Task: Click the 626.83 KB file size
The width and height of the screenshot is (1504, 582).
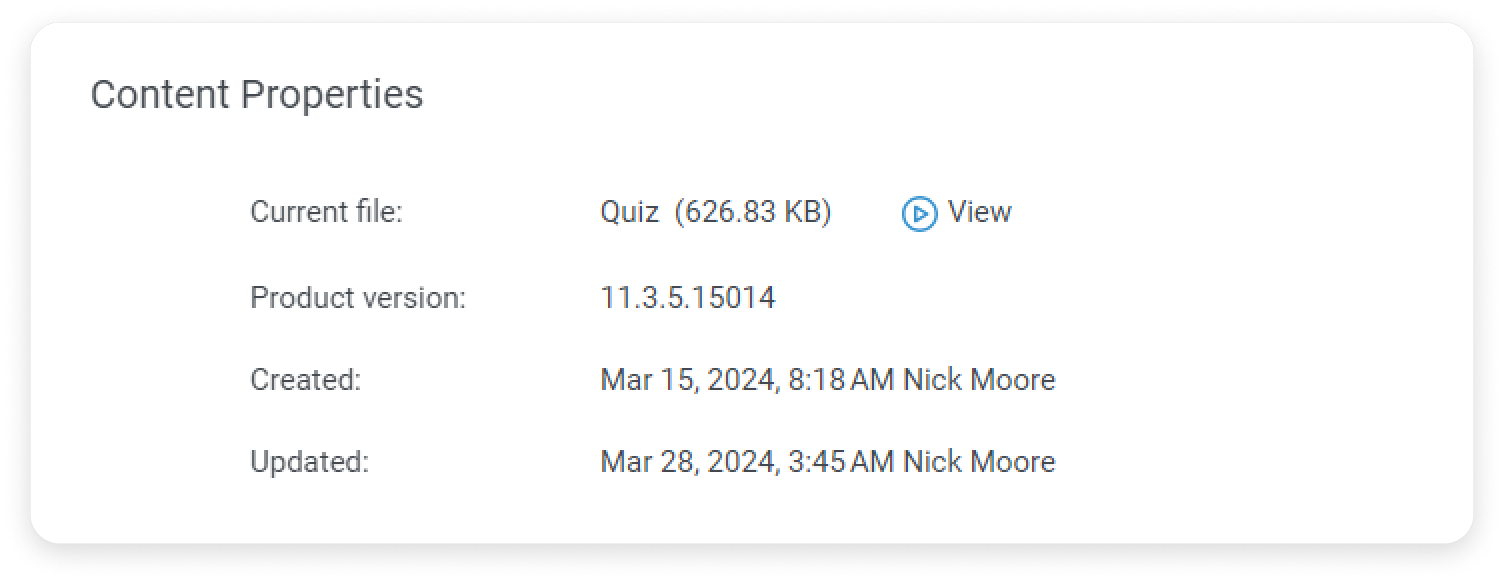Action: [753, 213]
